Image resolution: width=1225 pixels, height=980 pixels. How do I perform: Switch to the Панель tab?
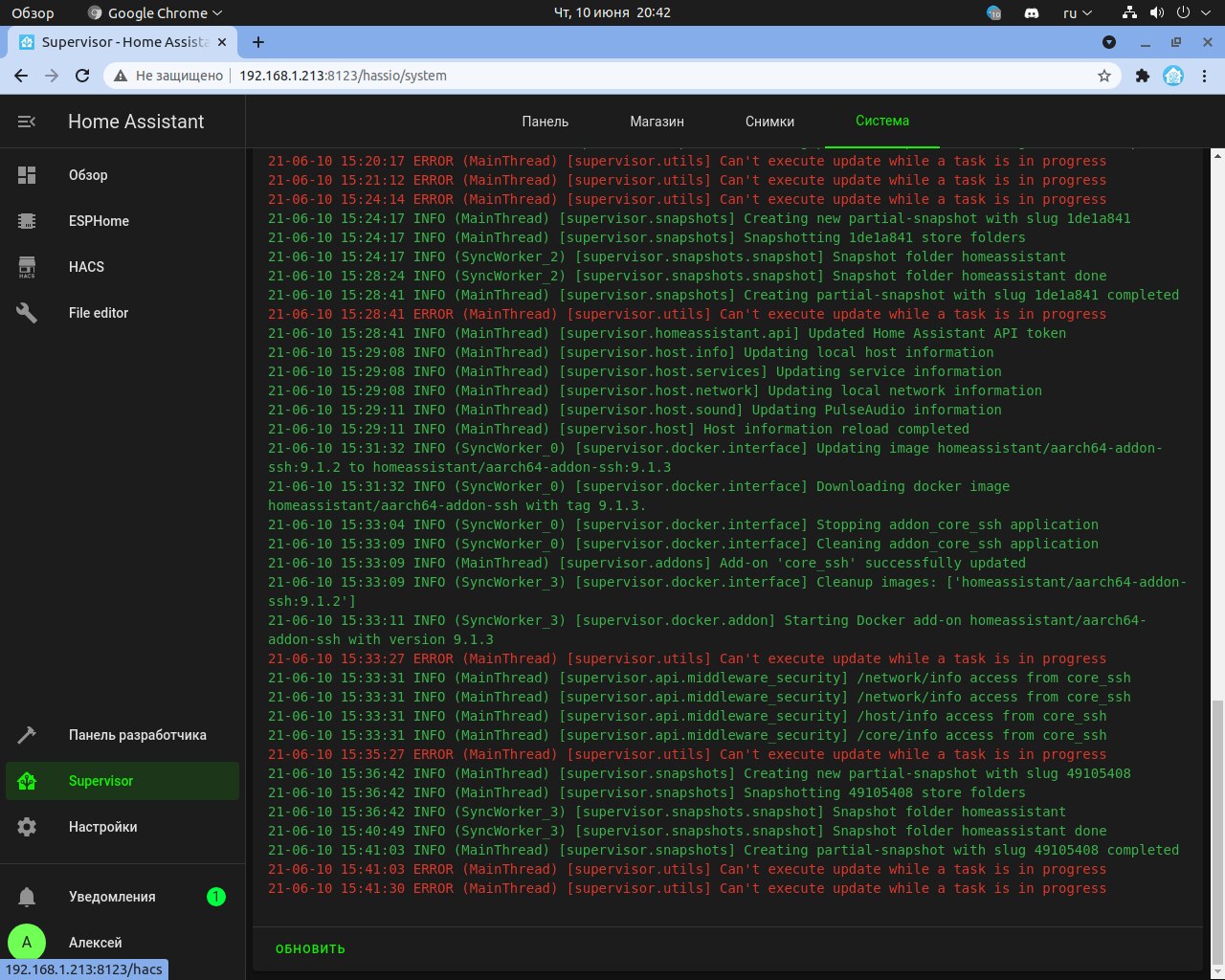(546, 122)
